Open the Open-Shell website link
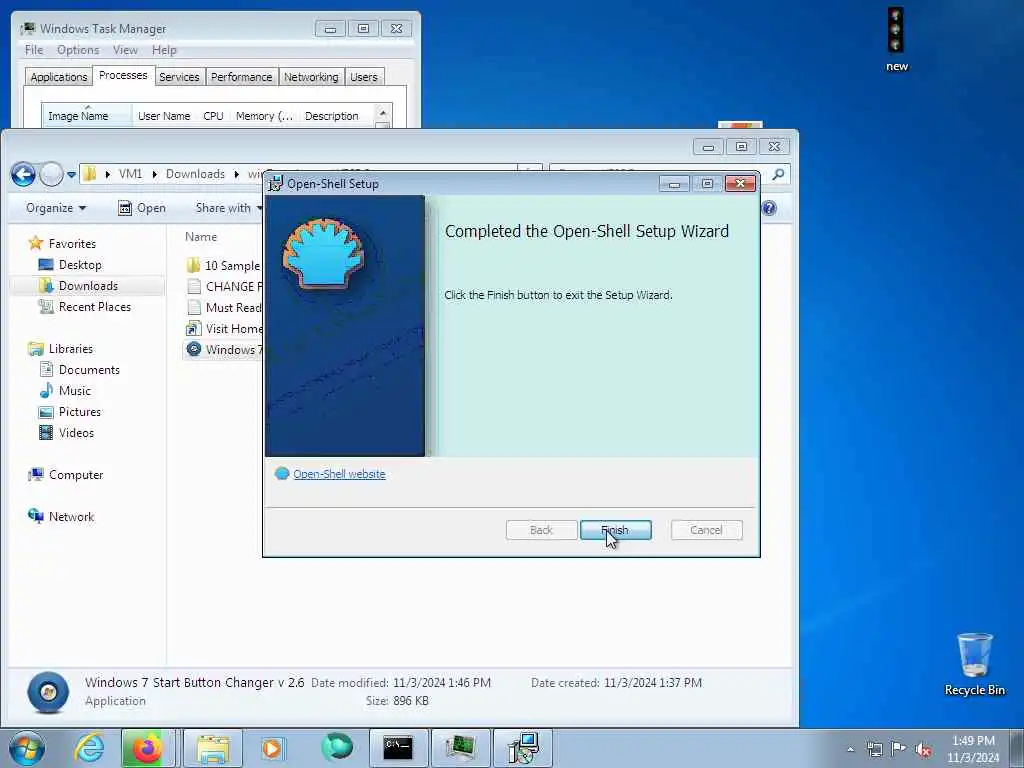The height and width of the screenshot is (768, 1024). click(x=339, y=474)
